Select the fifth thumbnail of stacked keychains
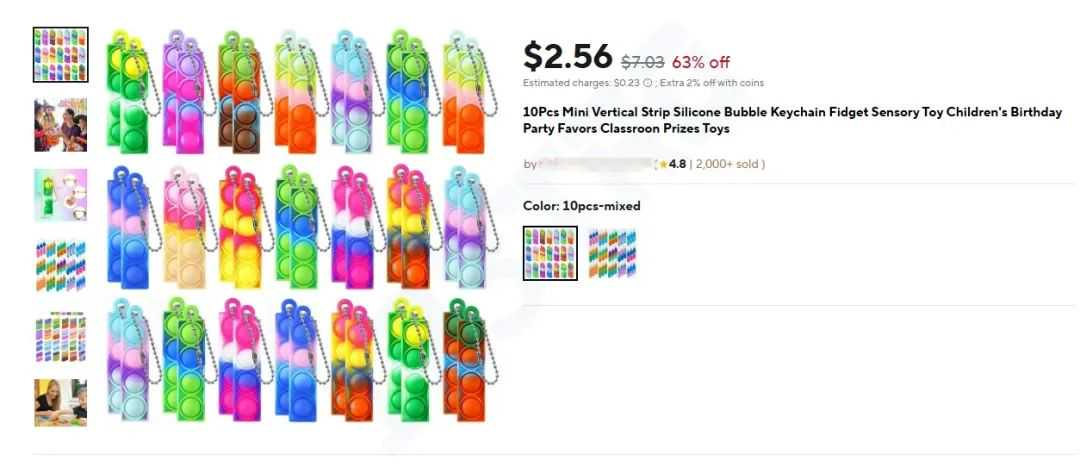This screenshot has height=467, width=1080. point(61,337)
